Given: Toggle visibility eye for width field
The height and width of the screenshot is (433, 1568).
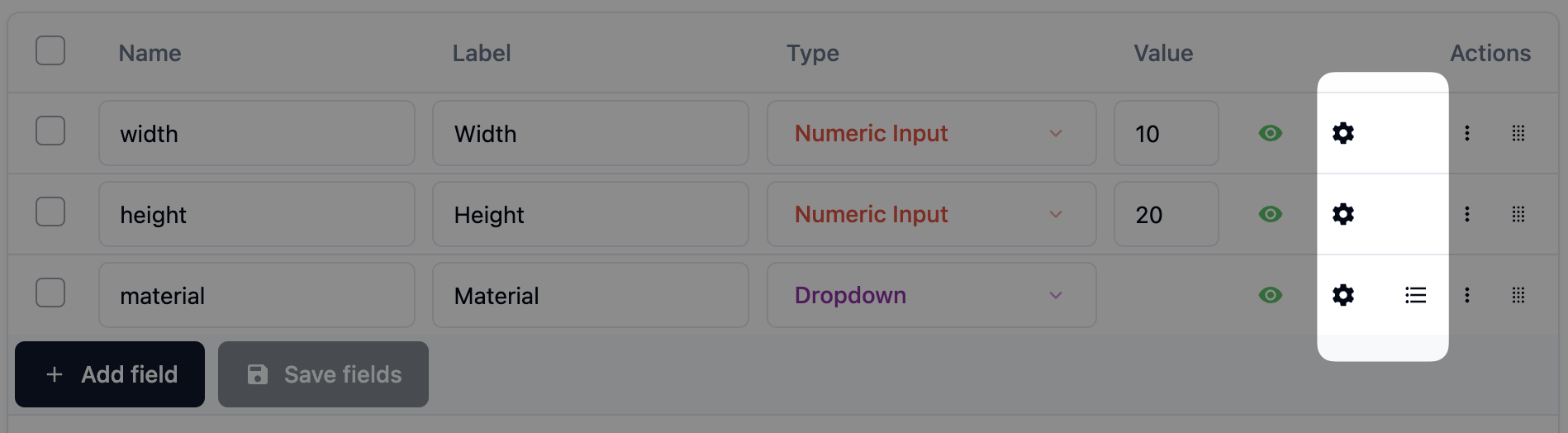Looking at the screenshot, I should (1271, 133).
